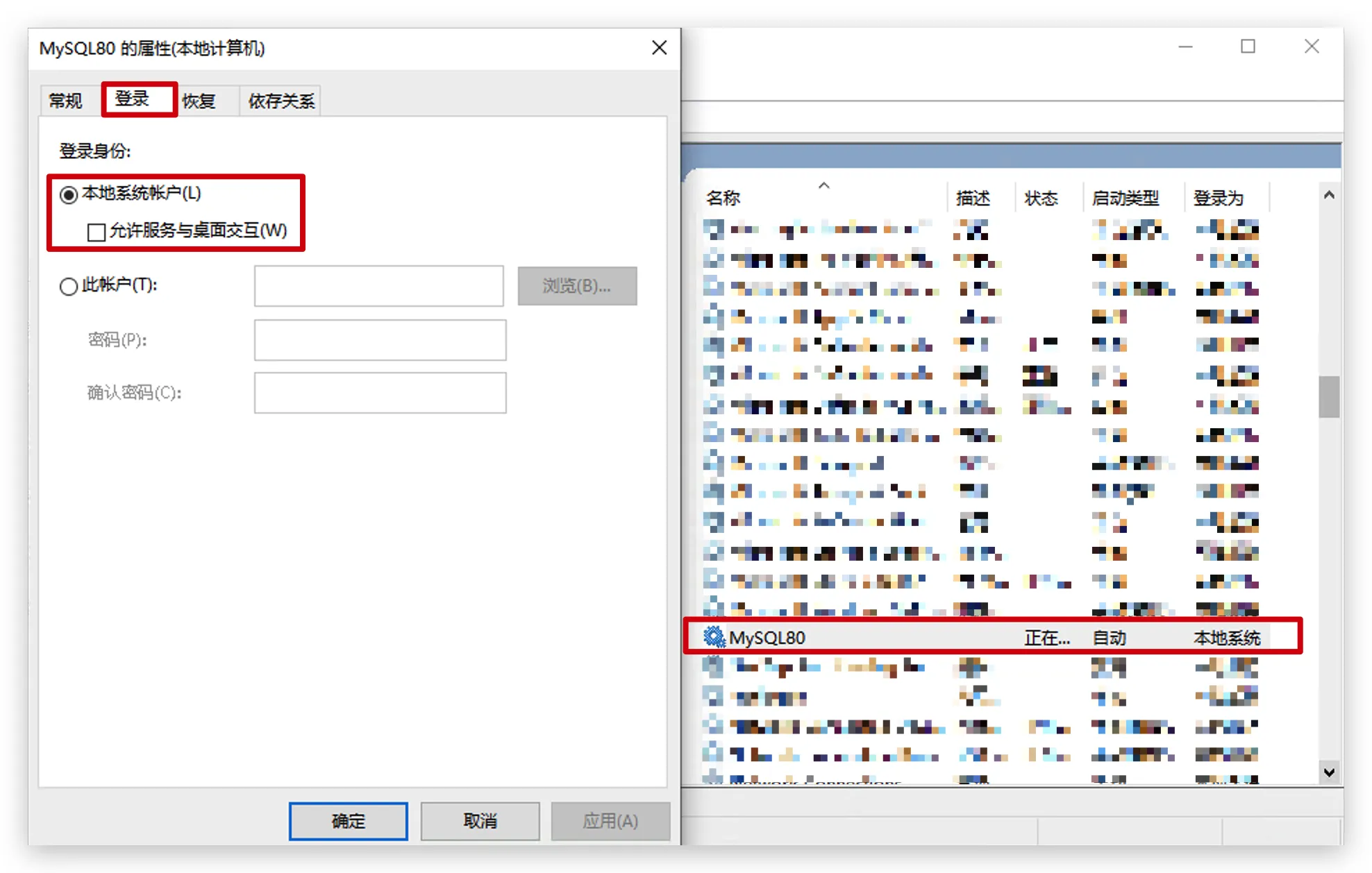This screenshot has width=1372, height=873.
Task: Open the 恢复 tab
Action: pyautogui.click(x=199, y=101)
